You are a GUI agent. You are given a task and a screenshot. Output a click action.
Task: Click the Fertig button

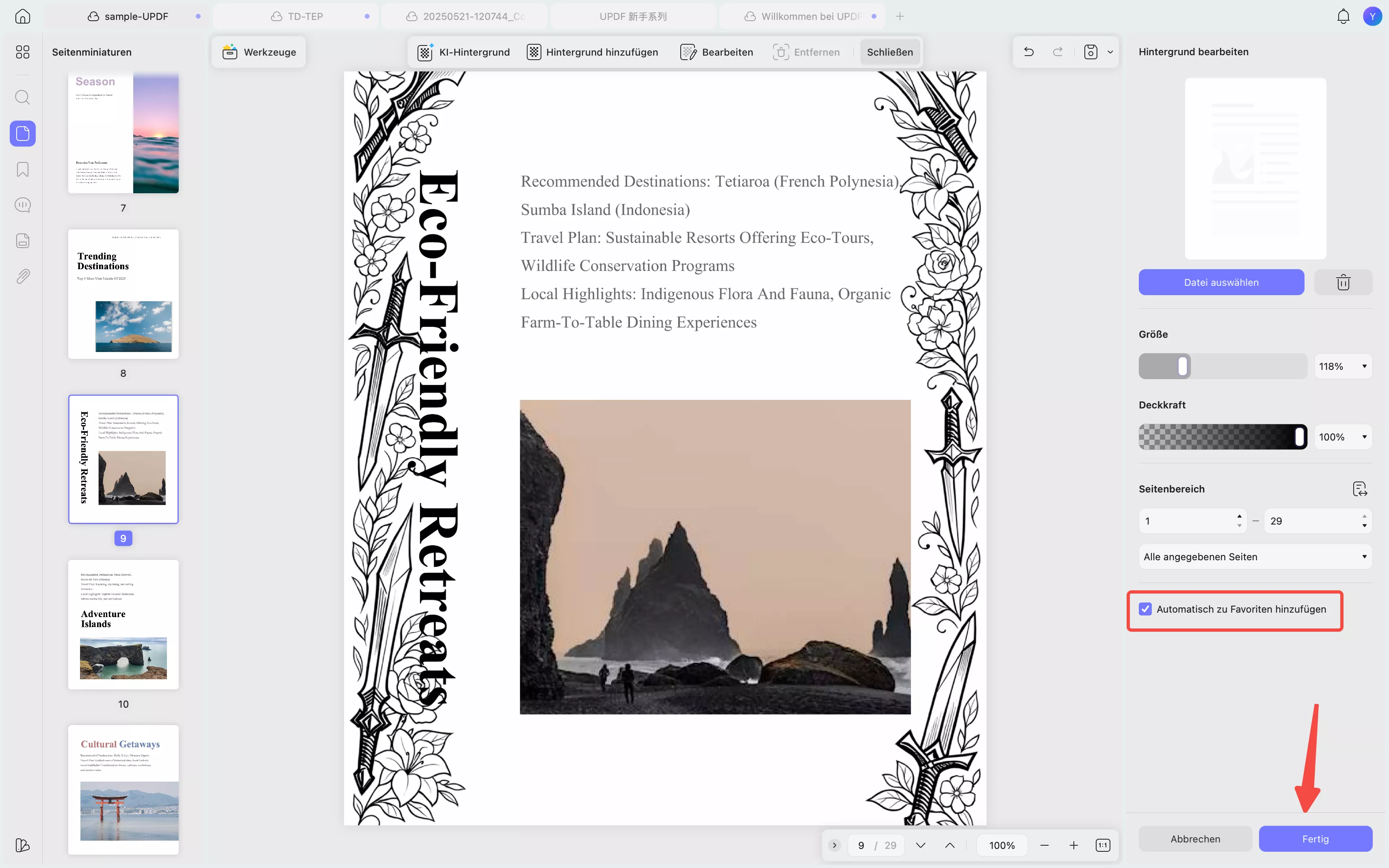1315,839
